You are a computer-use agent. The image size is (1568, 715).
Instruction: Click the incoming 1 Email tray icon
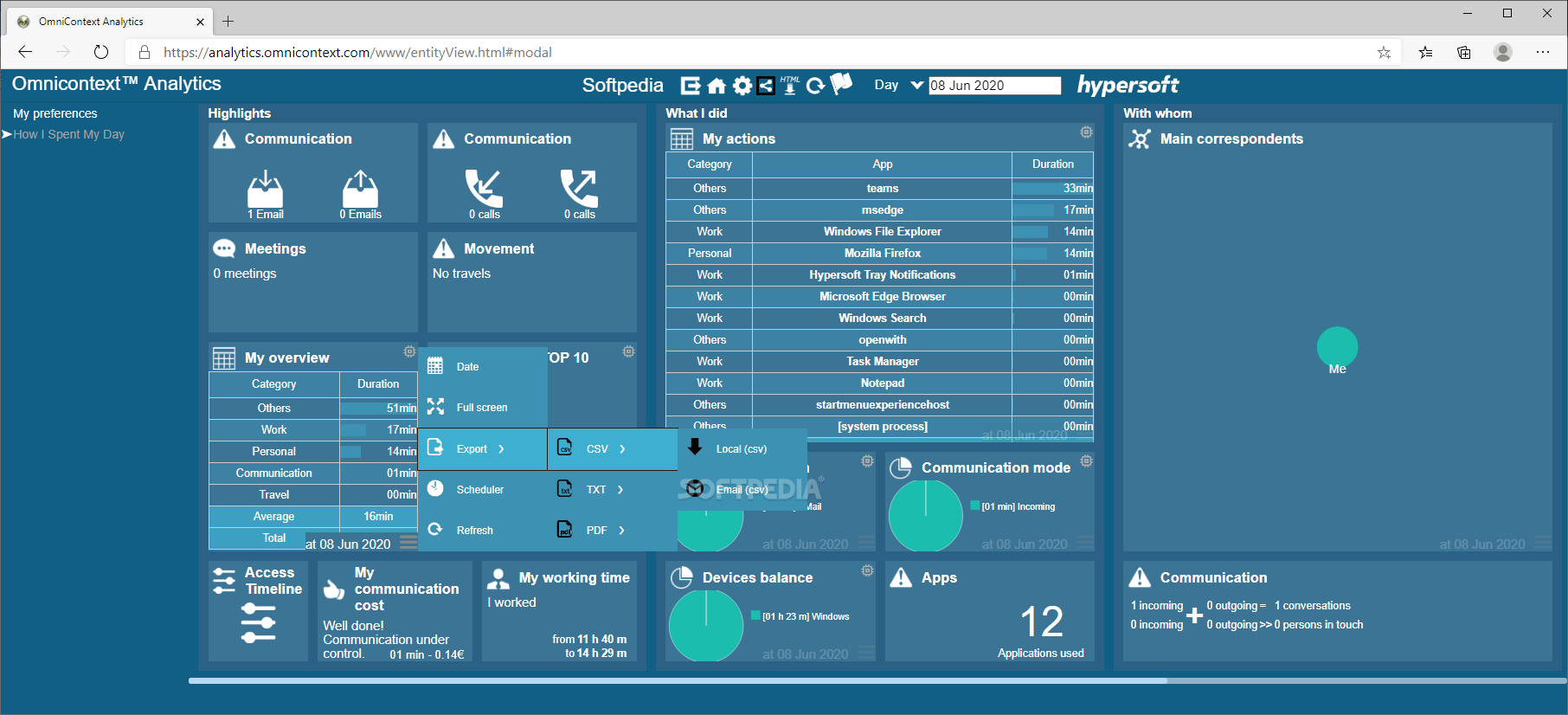click(266, 189)
